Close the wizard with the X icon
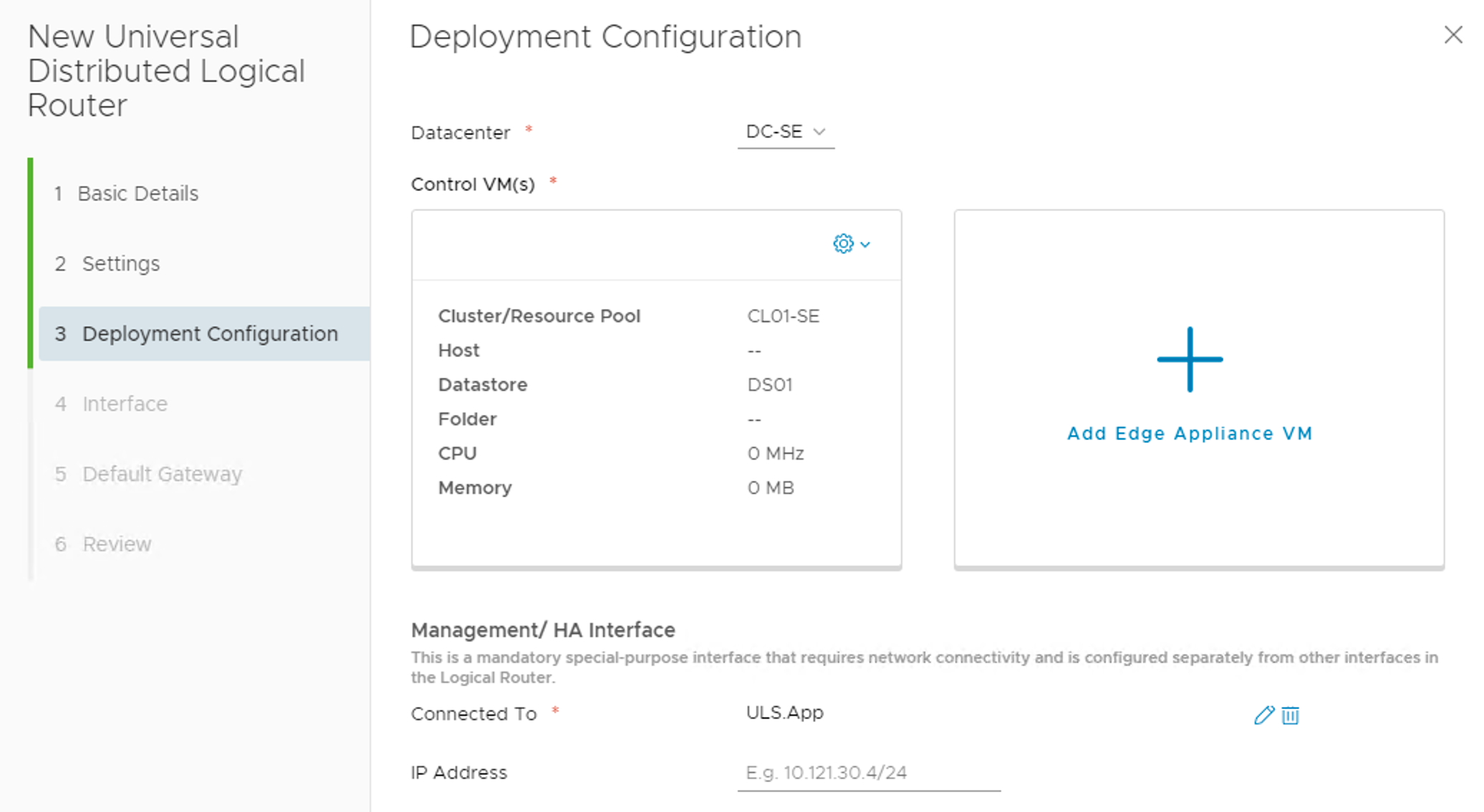 point(1452,34)
